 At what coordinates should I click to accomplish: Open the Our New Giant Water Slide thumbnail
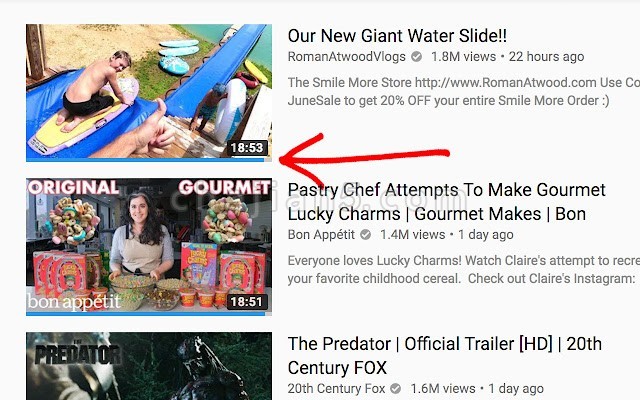tap(149, 93)
